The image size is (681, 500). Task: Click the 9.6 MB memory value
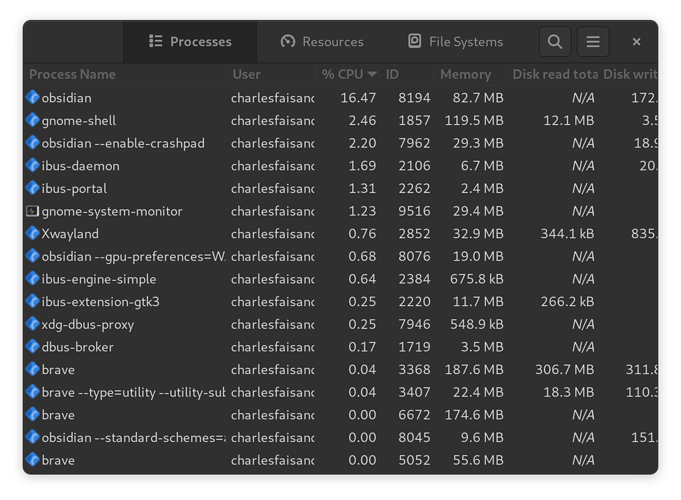[x=482, y=438]
